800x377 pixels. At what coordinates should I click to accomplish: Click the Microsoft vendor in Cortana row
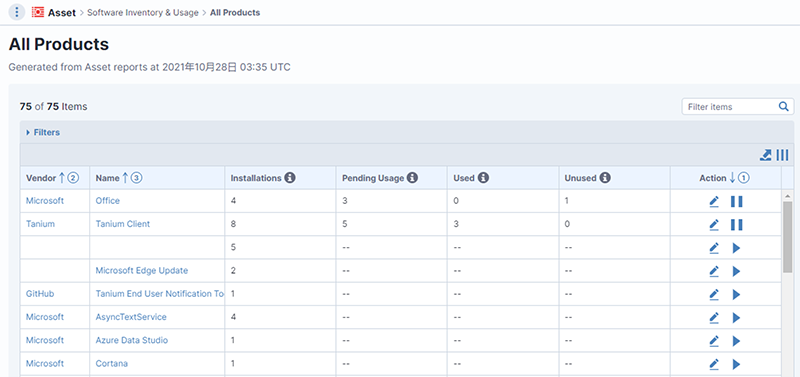pos(45,363)
